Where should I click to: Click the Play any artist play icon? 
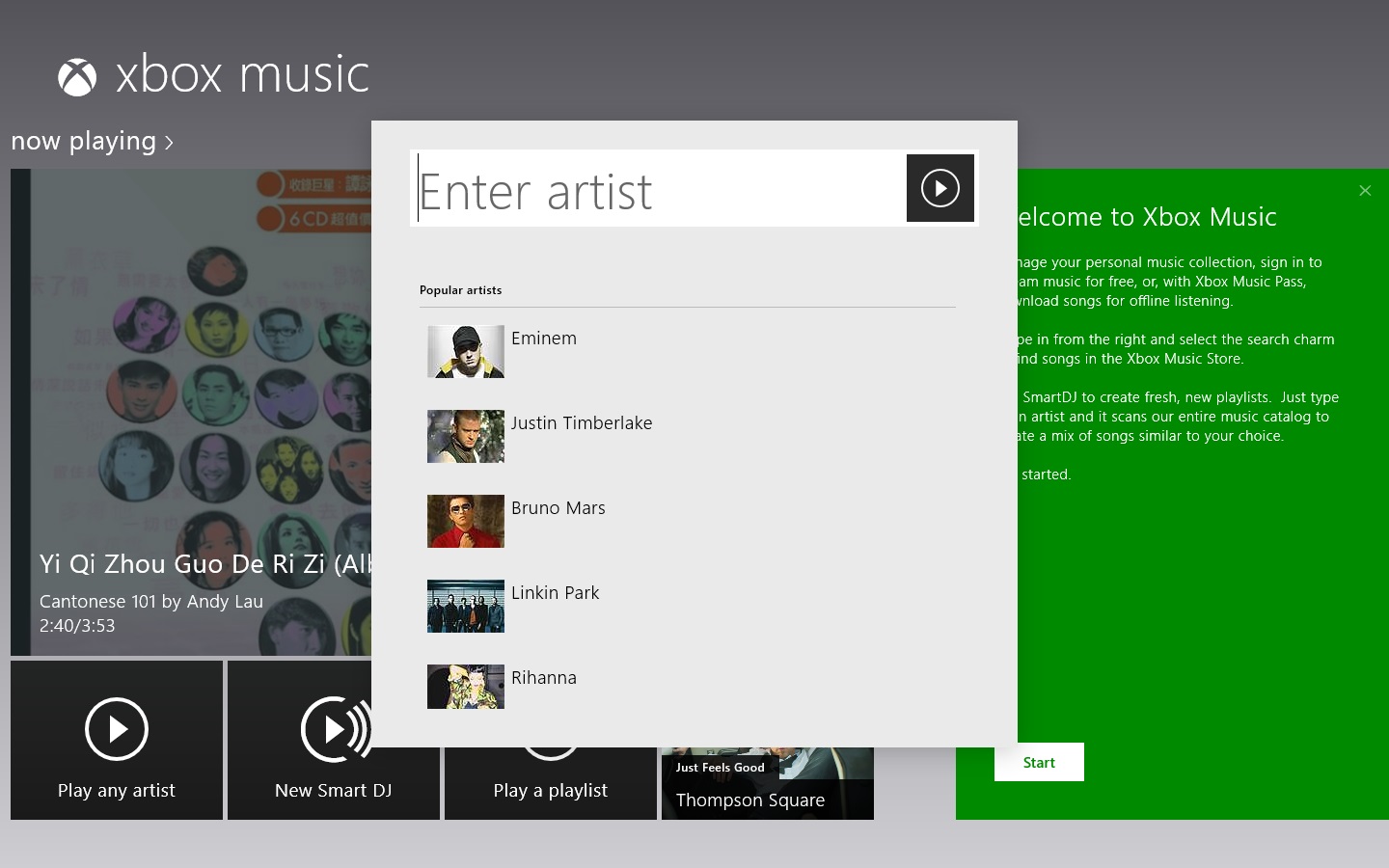pos(117,729)
